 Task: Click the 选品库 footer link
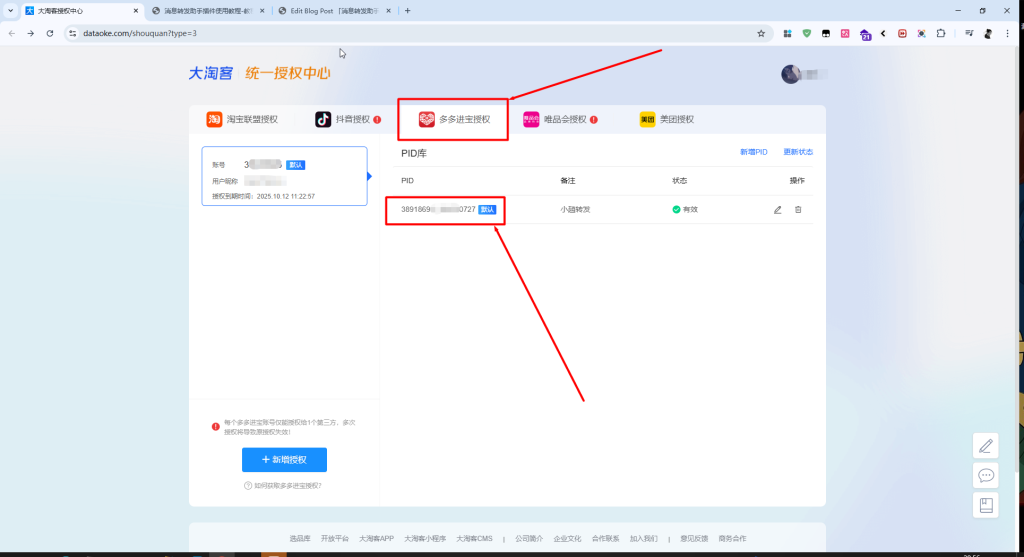coord(300,539)
